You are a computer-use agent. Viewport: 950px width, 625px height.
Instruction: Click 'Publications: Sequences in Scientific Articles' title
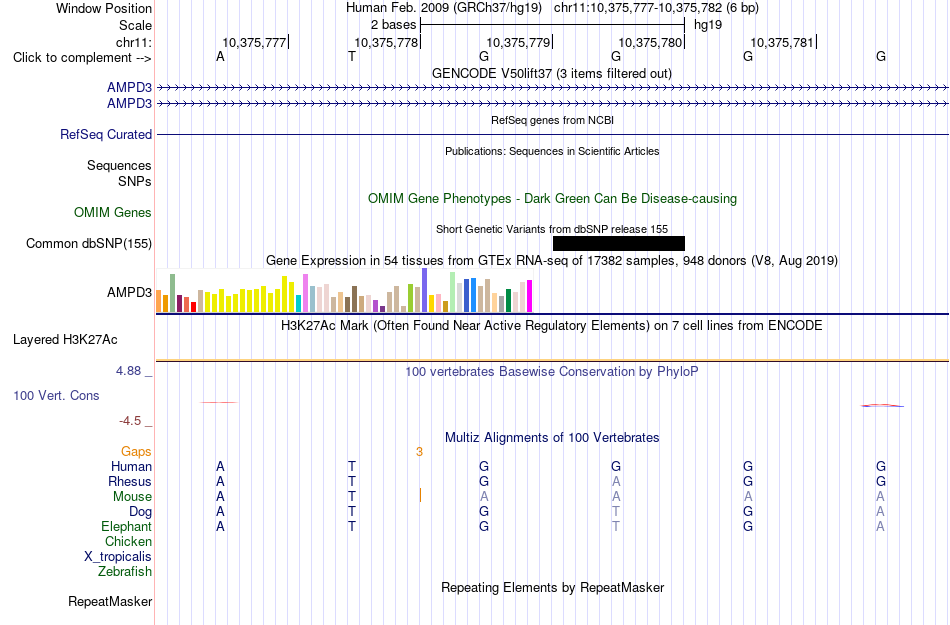coord(552,151)
